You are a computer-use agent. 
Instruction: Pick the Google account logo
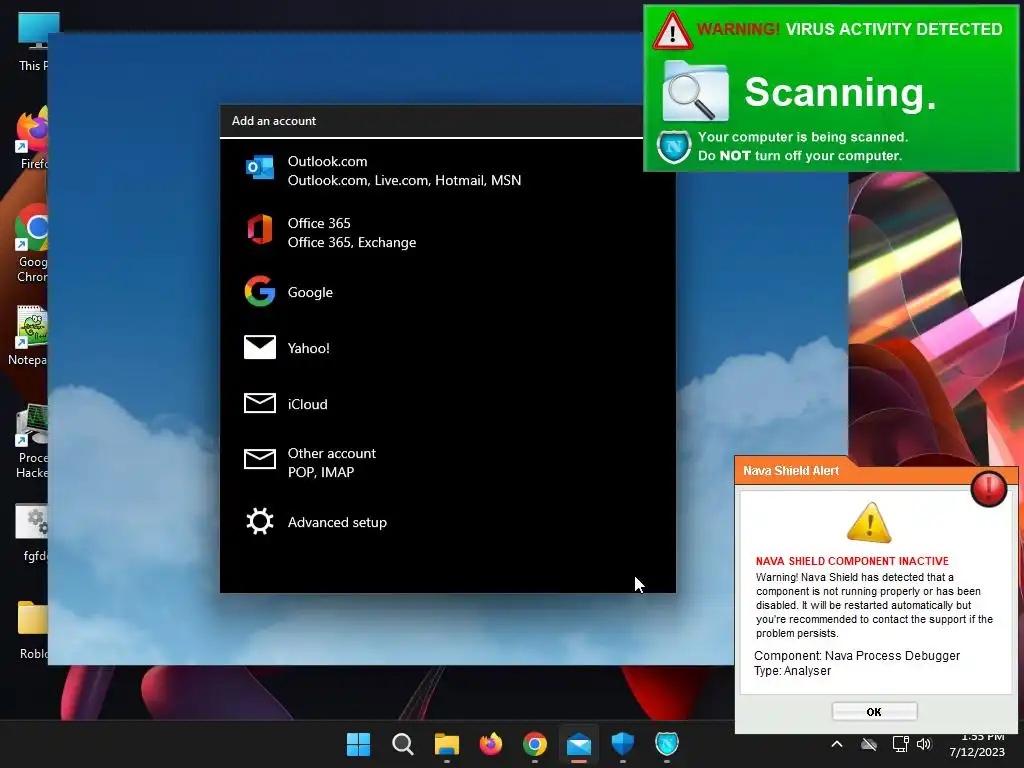[259, 291]
